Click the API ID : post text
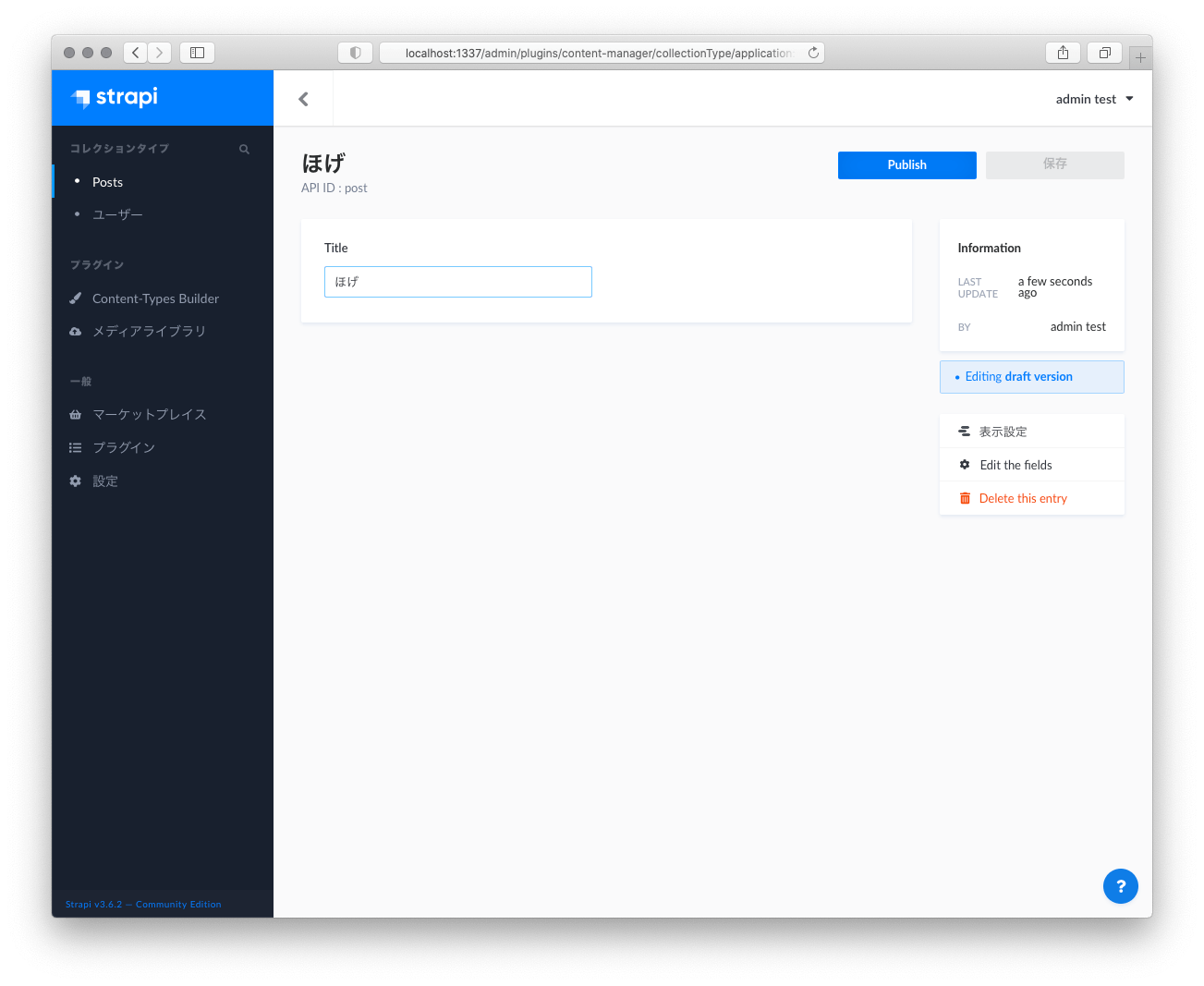 pyautogui.click(x=334, y=188)
